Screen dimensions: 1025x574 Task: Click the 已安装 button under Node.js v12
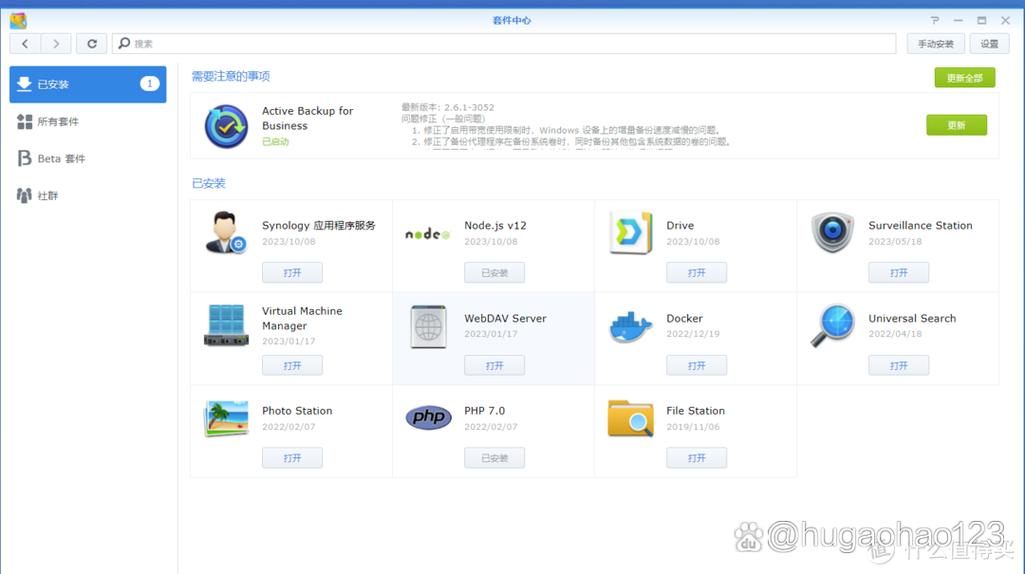pos(494,273)
